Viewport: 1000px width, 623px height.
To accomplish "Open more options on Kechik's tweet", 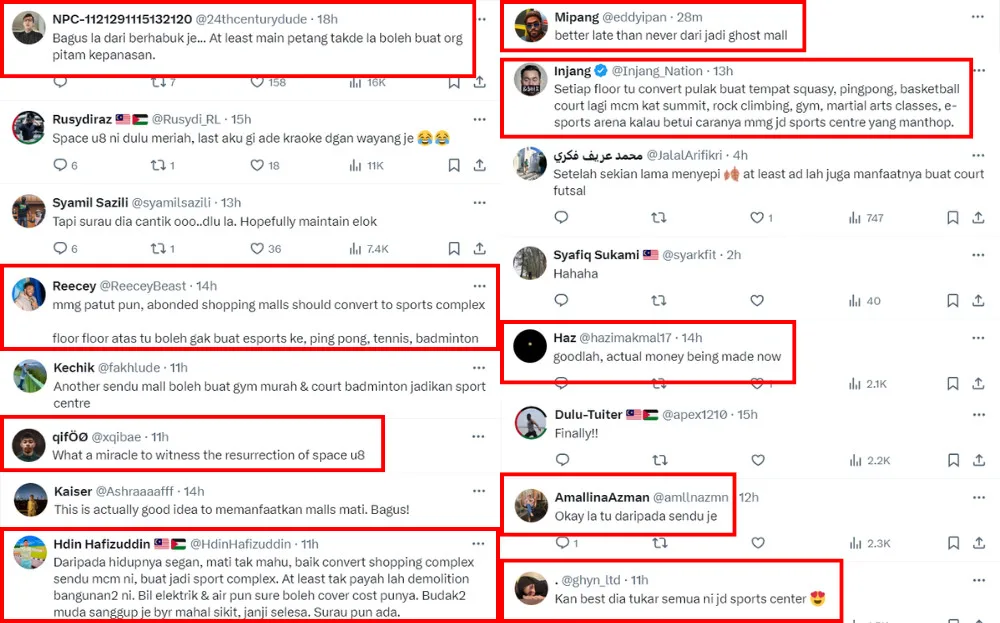I will 479,368.
